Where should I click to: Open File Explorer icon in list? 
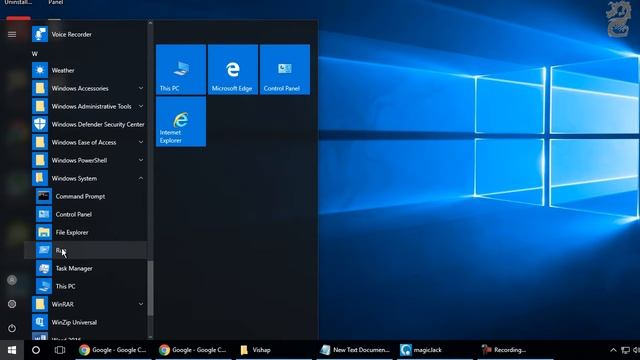[x=44, y=232]
